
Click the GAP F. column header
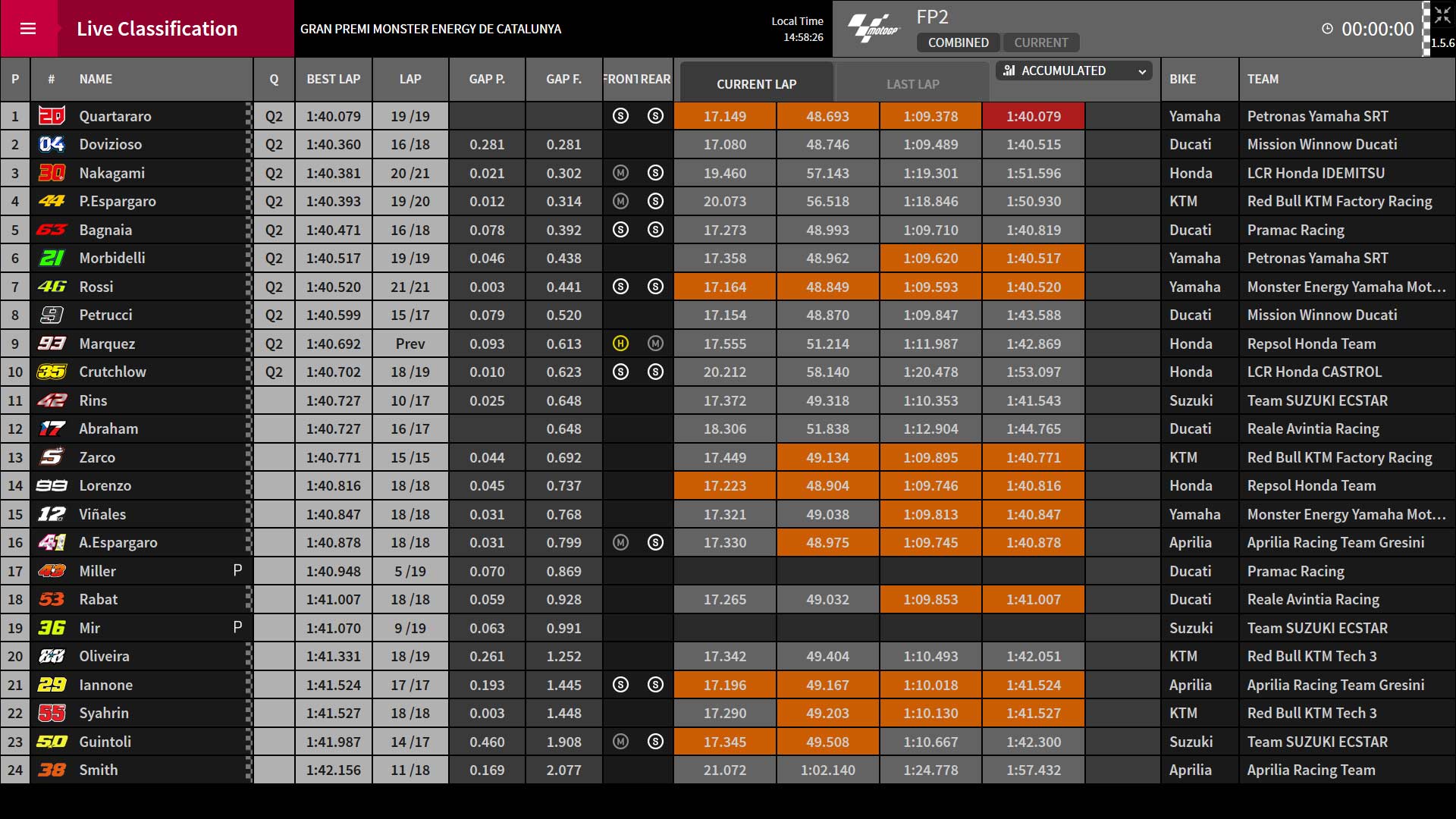pos(564,79)
